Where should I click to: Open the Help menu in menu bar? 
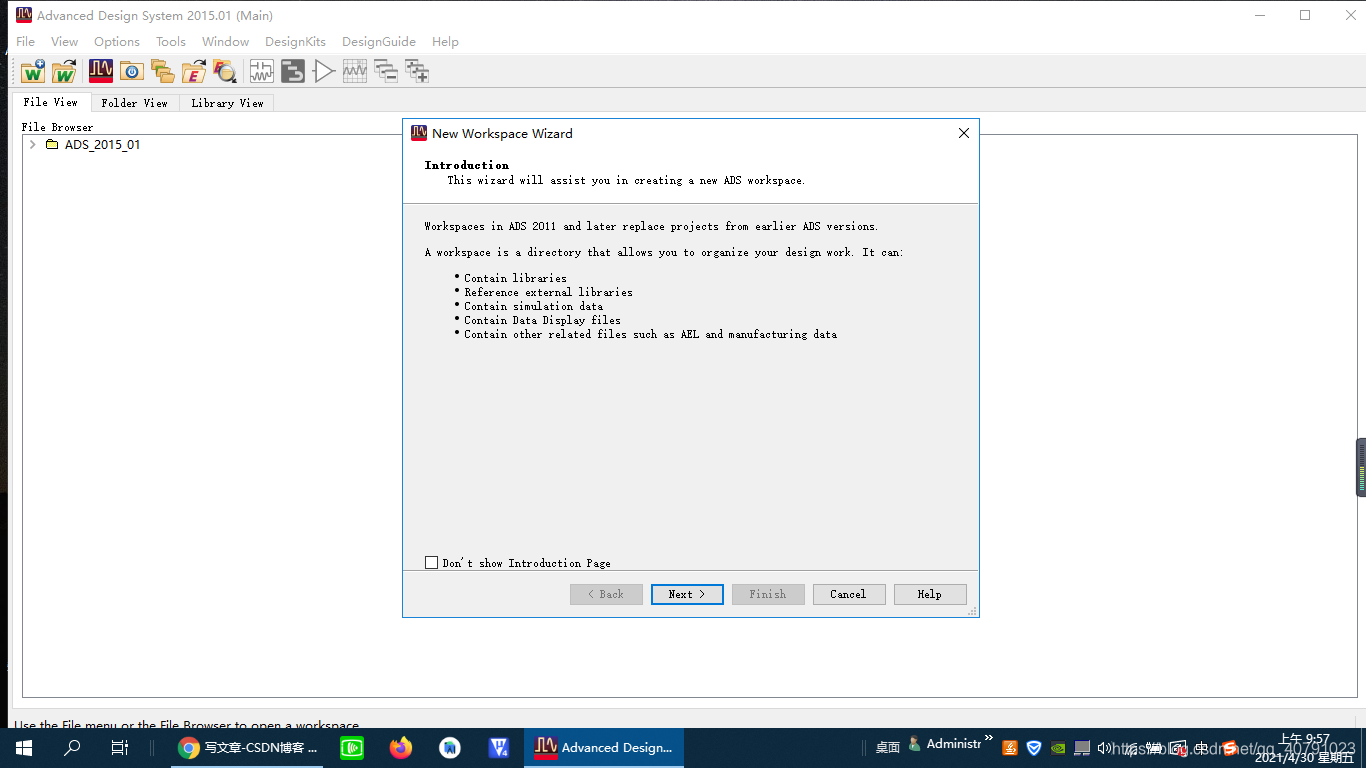point(446,42)
